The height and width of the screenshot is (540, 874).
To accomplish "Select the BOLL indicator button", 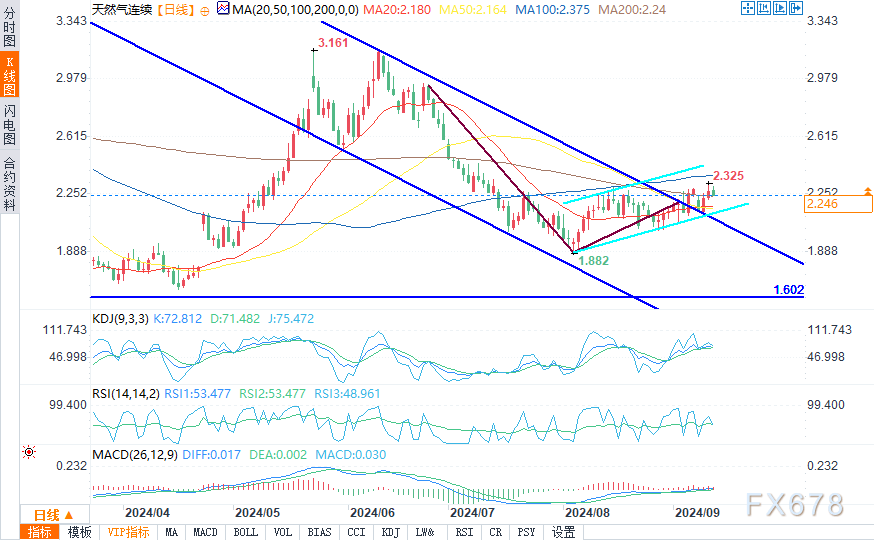I will coord(245,532).
